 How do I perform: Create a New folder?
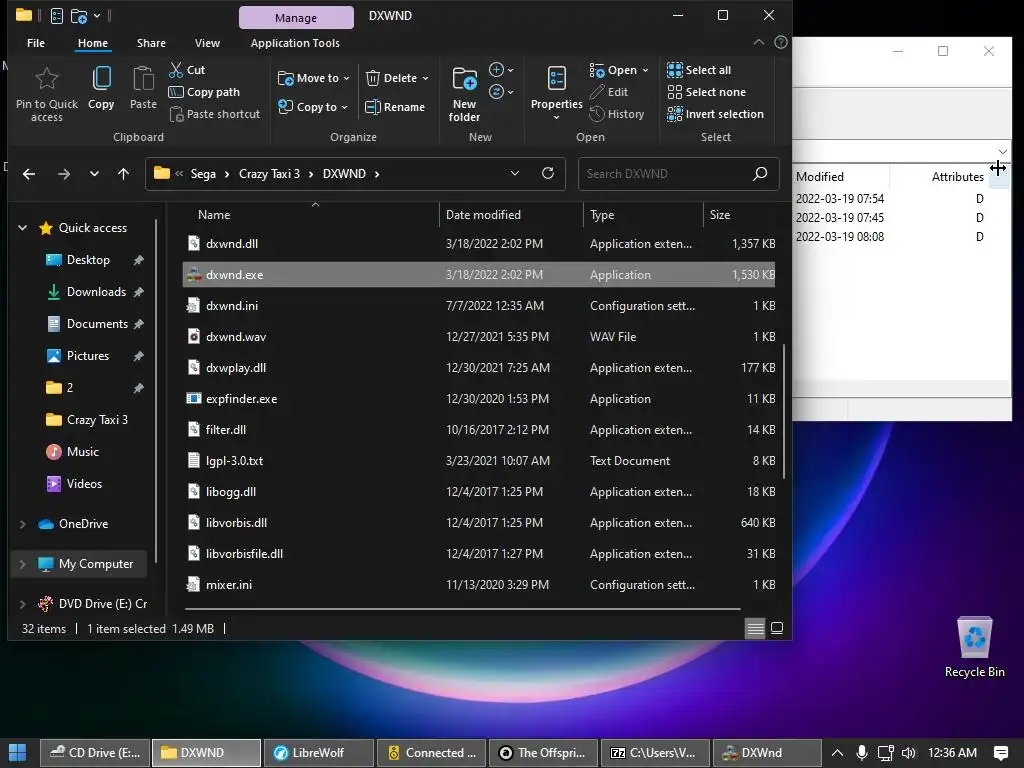464,94
